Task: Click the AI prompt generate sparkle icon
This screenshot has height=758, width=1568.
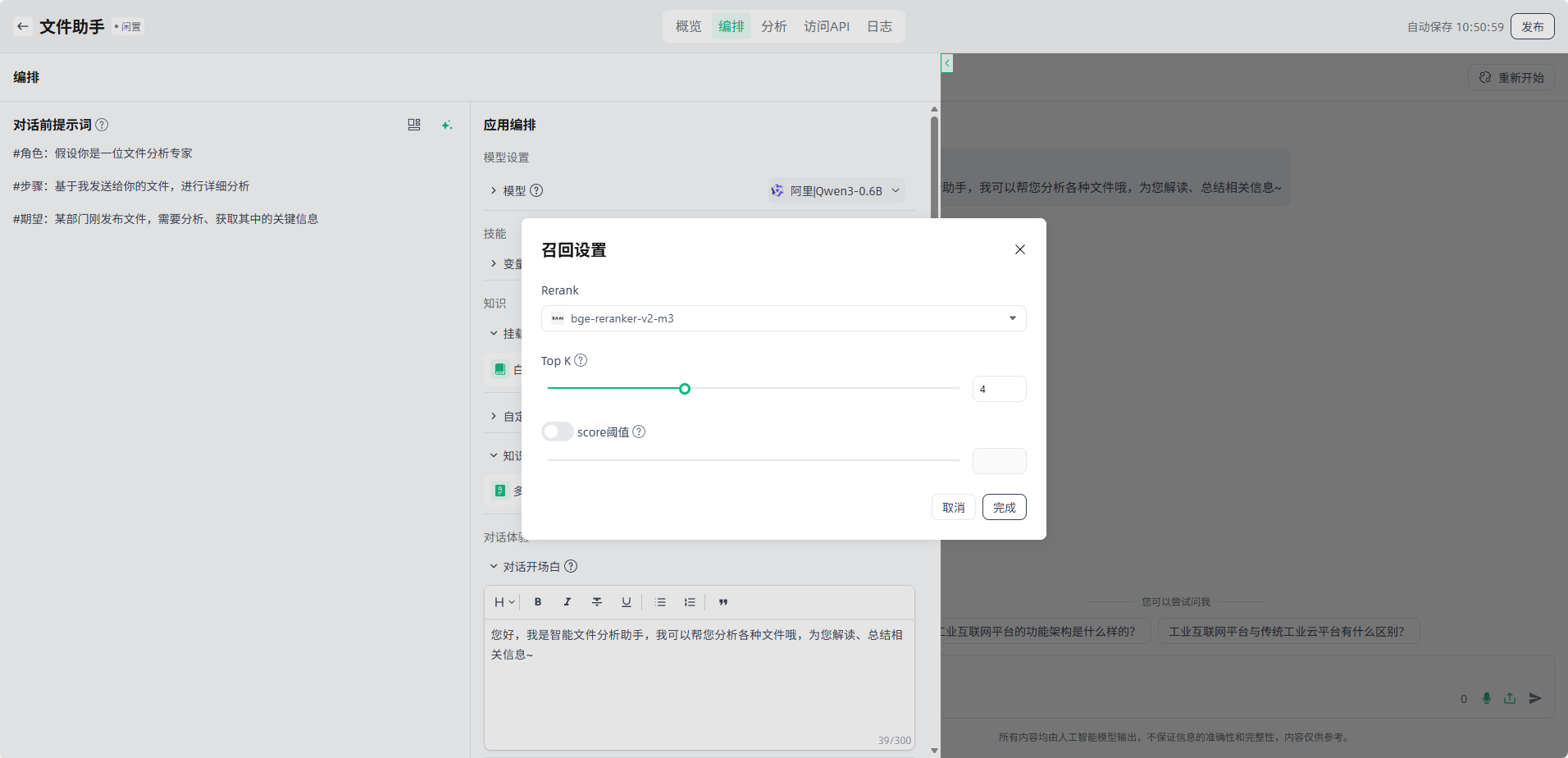Action: point(446,125)
